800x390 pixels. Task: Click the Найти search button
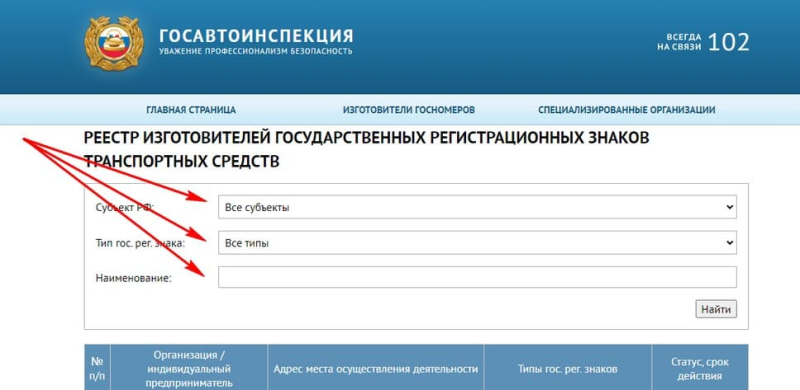[x=716, y=309]
